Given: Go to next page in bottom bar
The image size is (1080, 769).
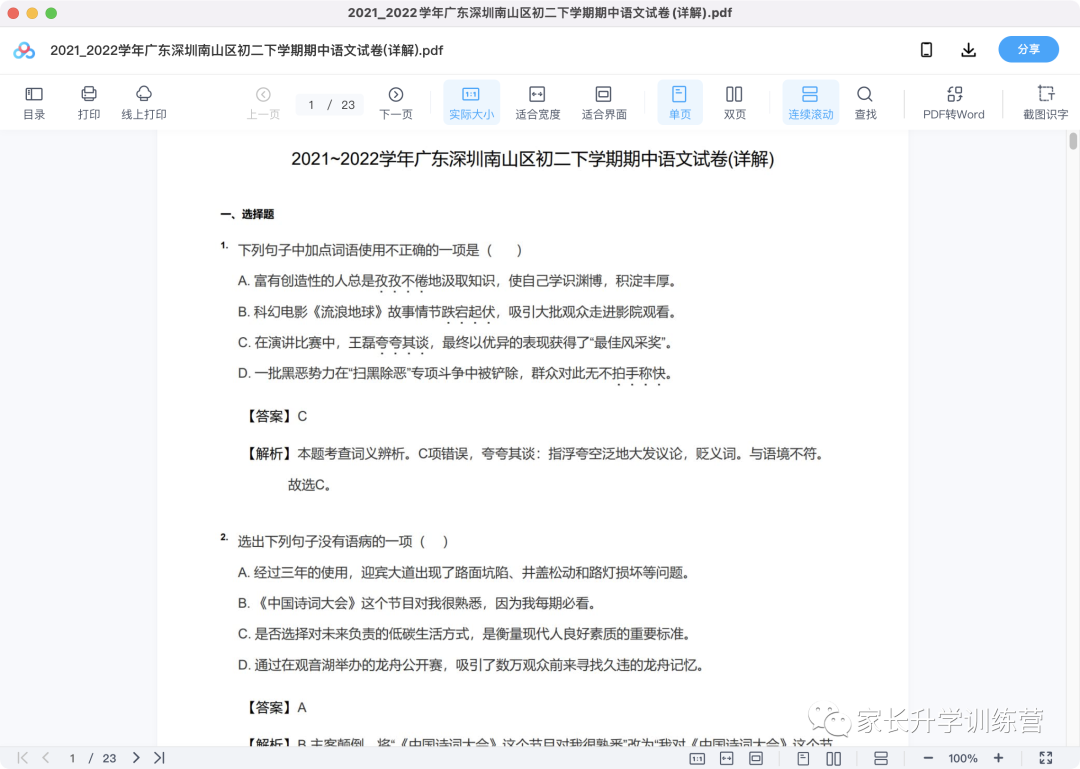Looking at the screenshot, I should pyautogui.click(x=136, y=758).
